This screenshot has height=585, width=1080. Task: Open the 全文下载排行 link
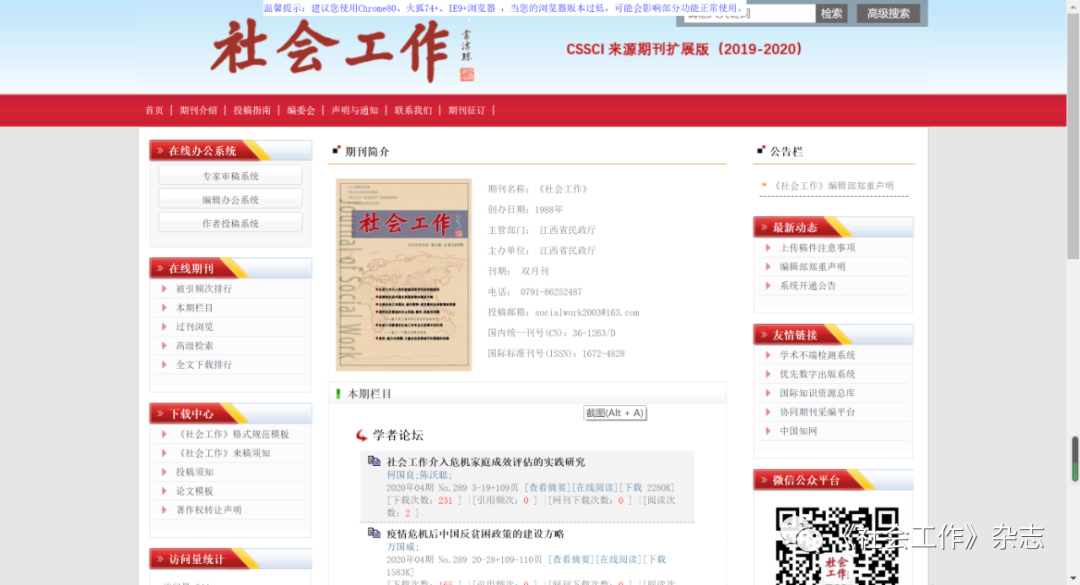[x=204, y=365]
